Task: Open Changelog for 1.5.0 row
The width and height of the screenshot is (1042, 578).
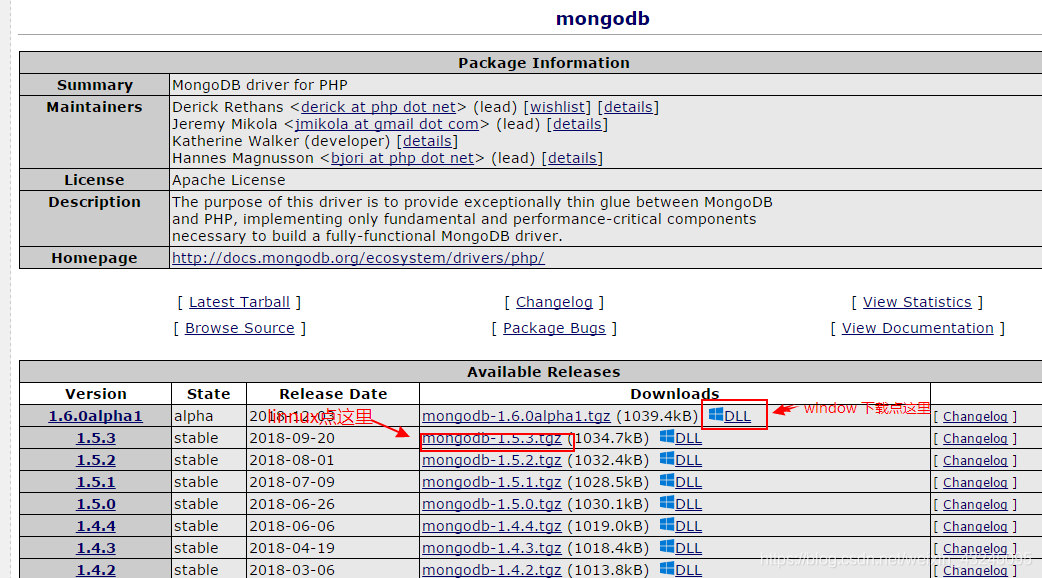Action: (975, 504)
